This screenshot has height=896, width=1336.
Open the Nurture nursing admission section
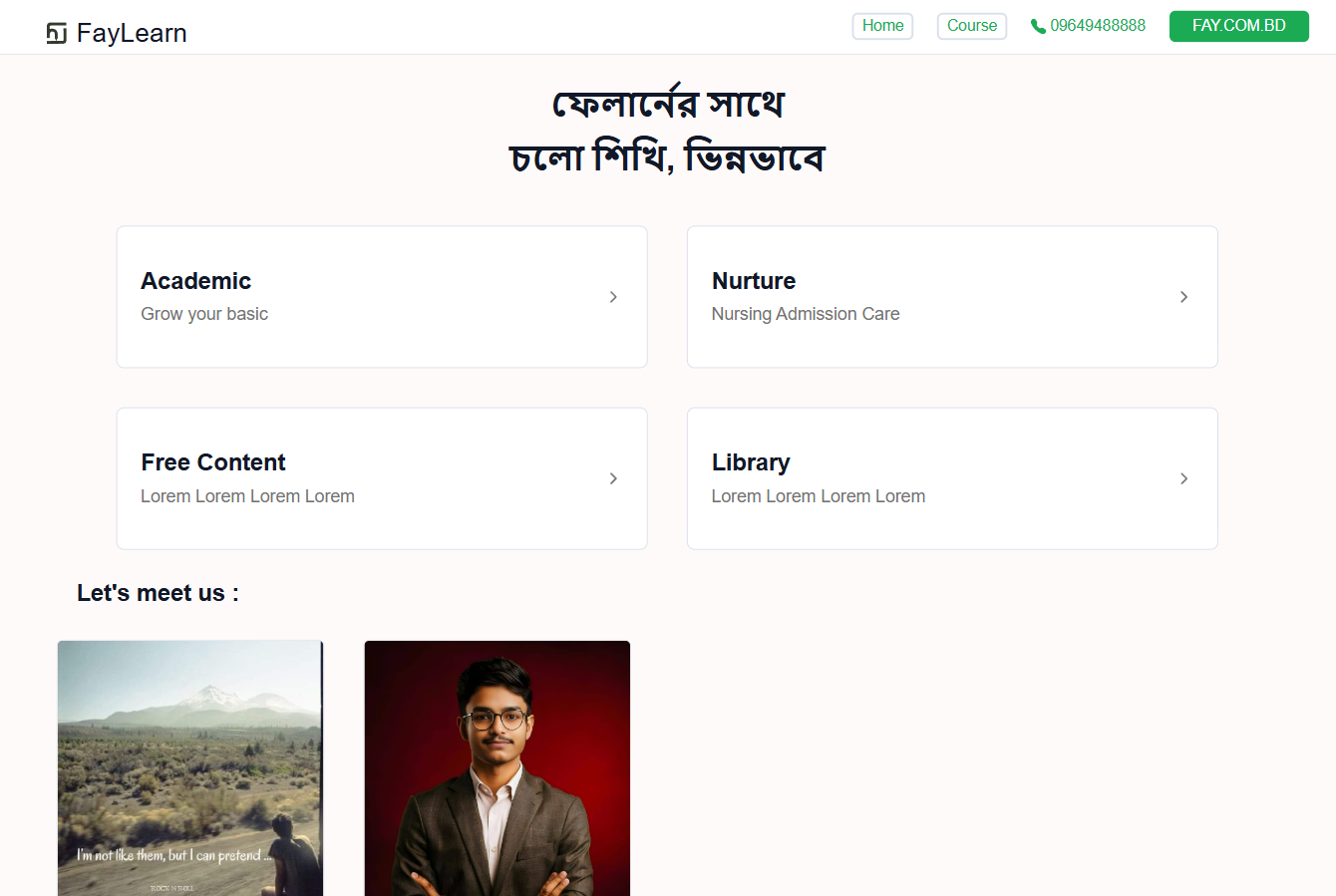952,297
